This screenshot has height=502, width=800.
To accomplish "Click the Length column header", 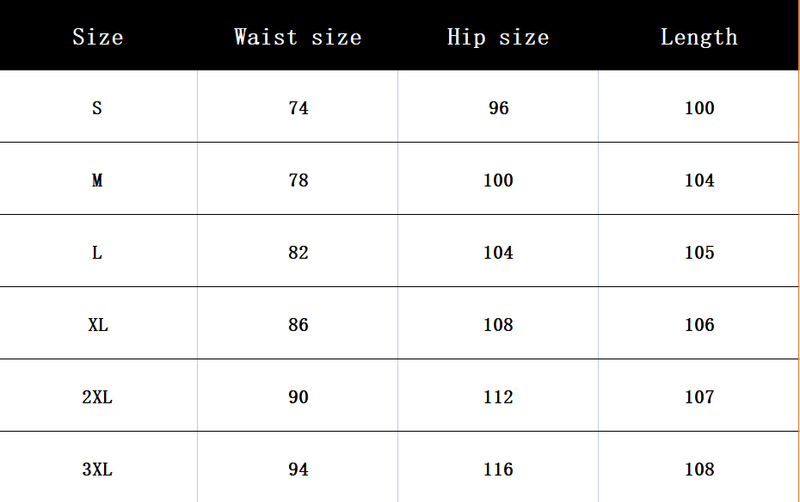I will 699,38.
